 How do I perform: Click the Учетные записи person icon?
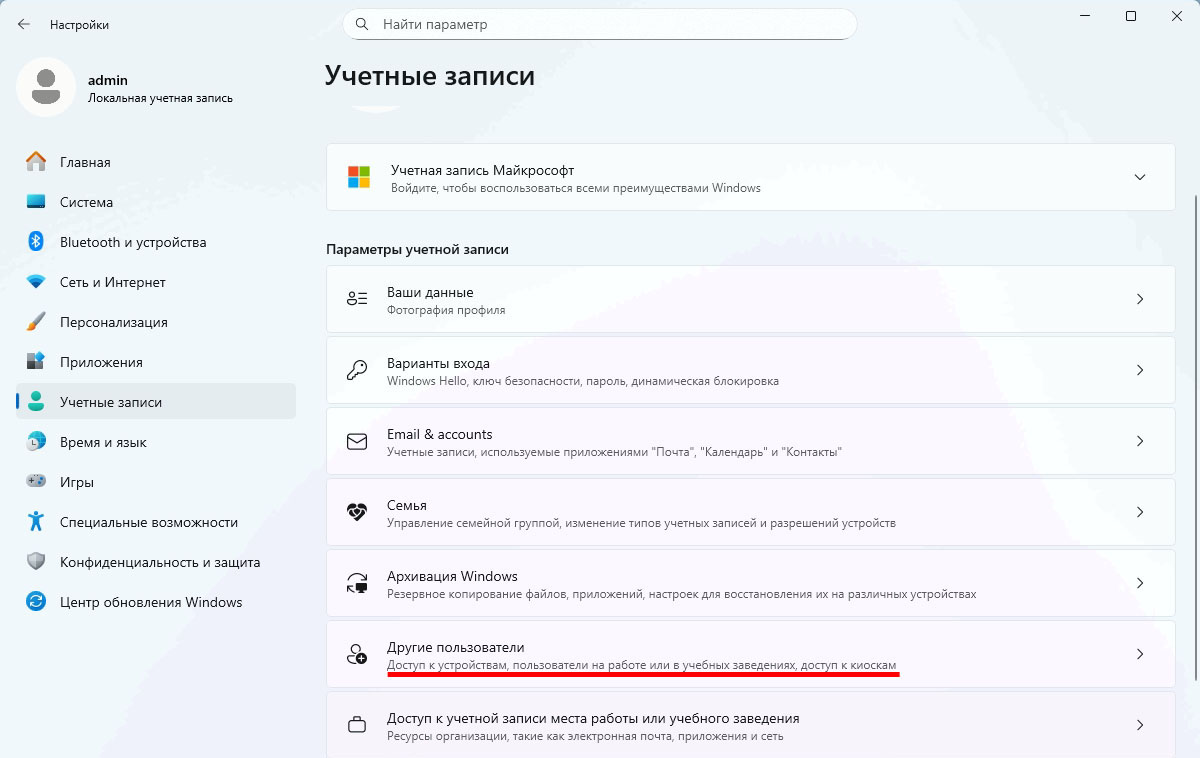pyautogui.click(x=36, y=402)
